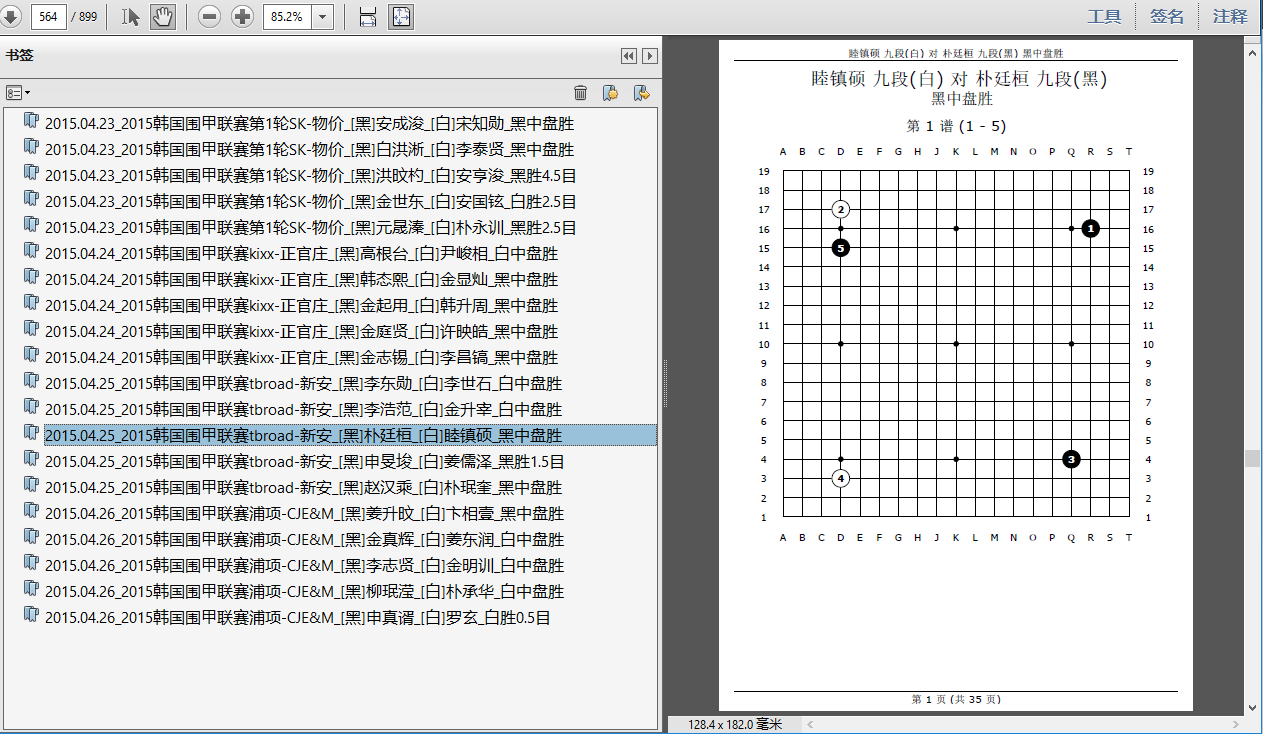
Task: Open bookmark 申真谞 vs 罗玄 白胜0.5目
Action: [298, 617]
